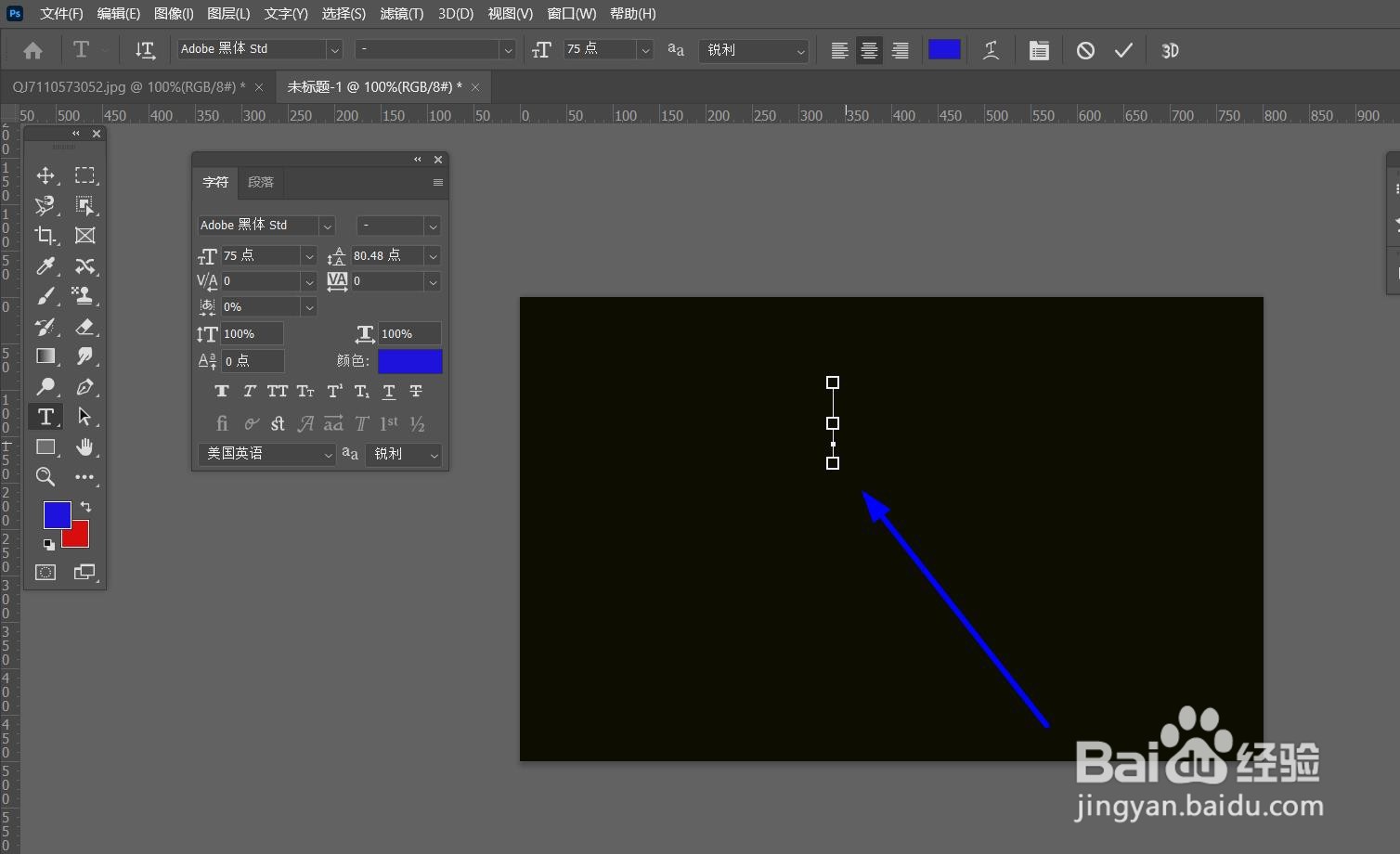Toggle text orientation in options bar
Screen dimensions: 1400x854
click(x=145, y=51)
